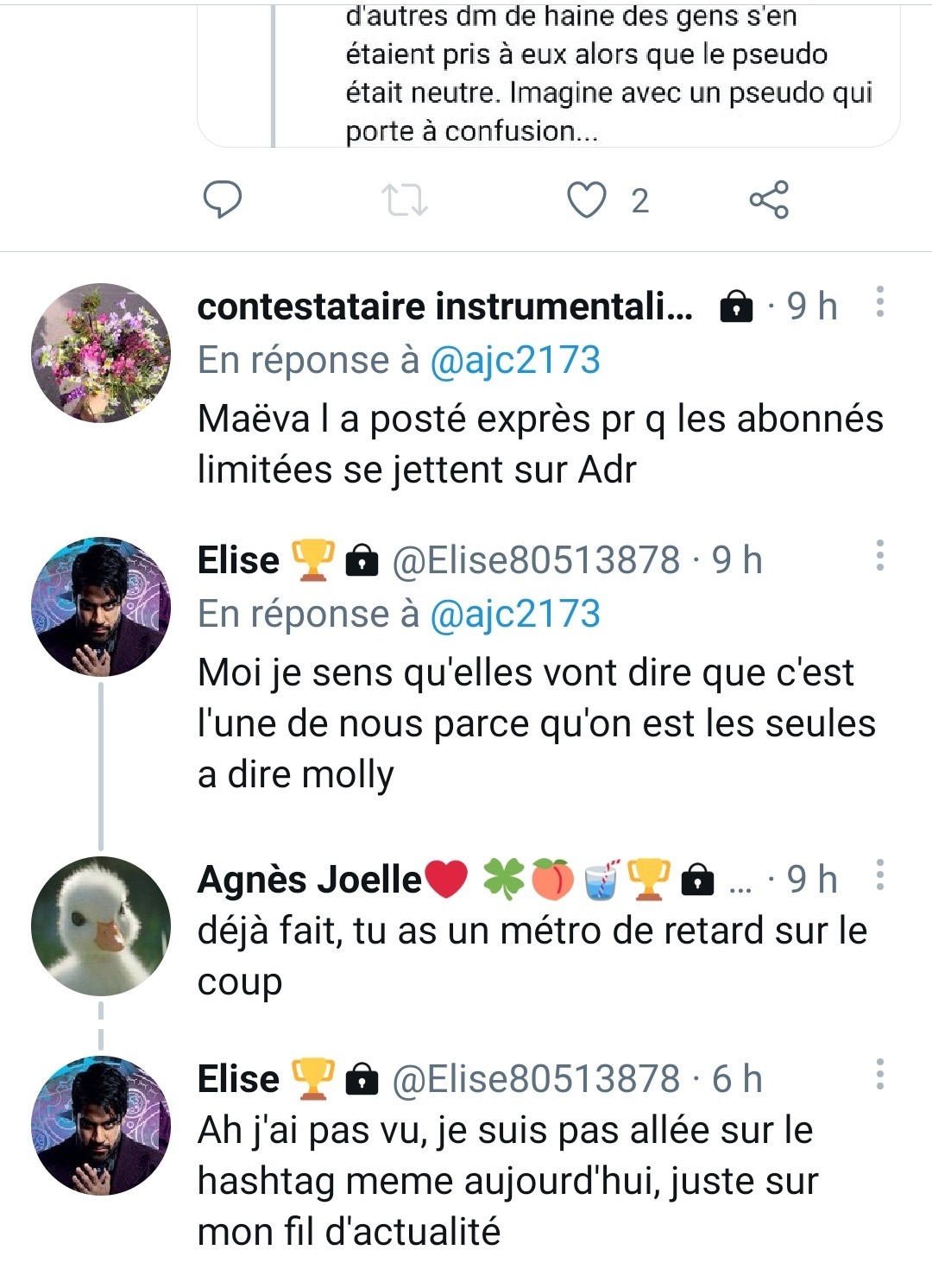Viewport: 932px width, 1288px height.
Task: Open @ajc2173 mention under contestataire's name
Action: (514, 360)
